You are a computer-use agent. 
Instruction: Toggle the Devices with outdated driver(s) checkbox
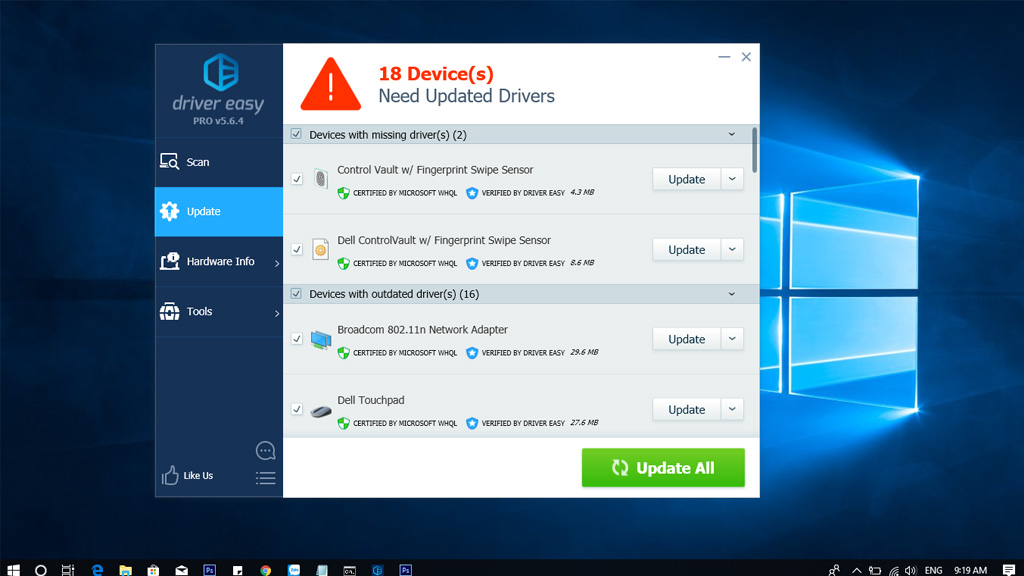(296, 293)
